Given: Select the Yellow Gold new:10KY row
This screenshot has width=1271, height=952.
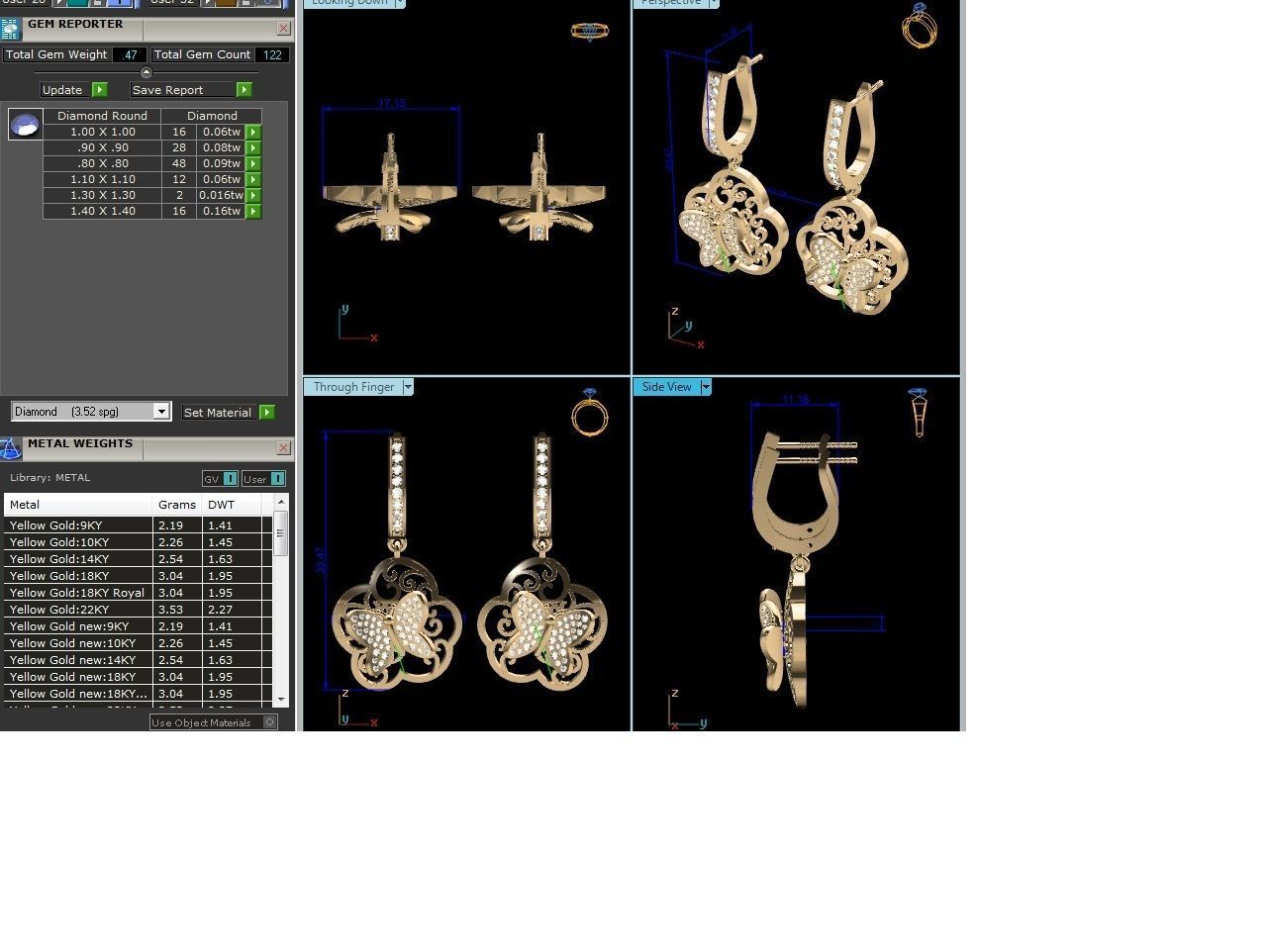Looking at the screenshot, I should pos(137,643).
